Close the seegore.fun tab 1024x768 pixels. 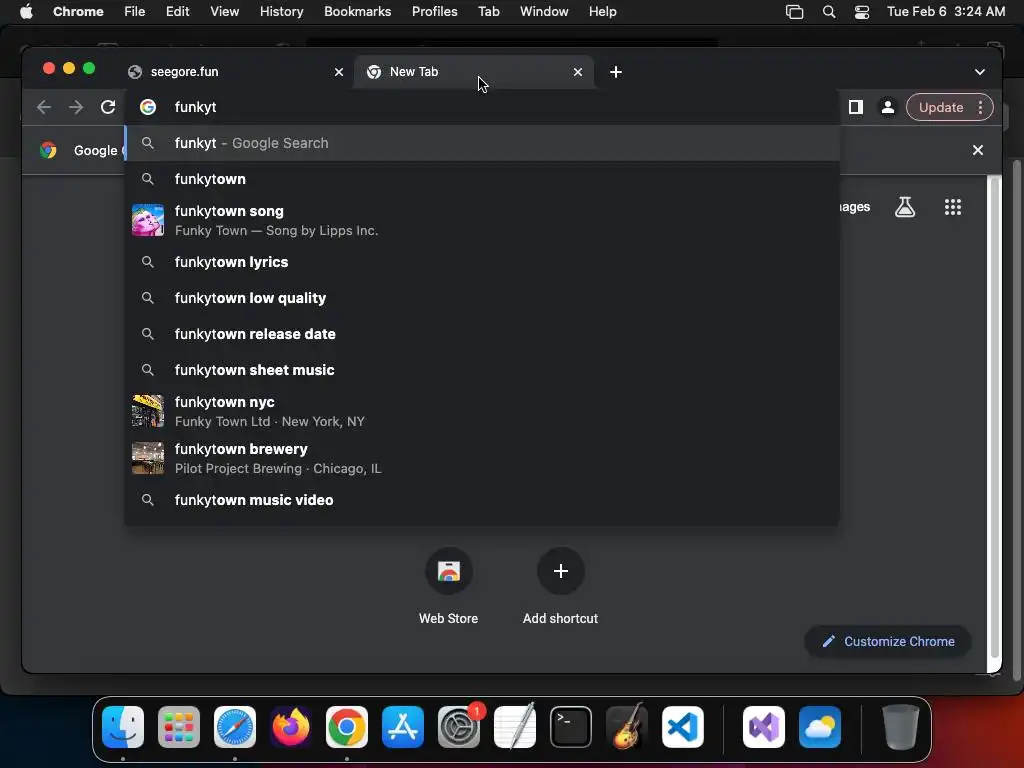339,72
